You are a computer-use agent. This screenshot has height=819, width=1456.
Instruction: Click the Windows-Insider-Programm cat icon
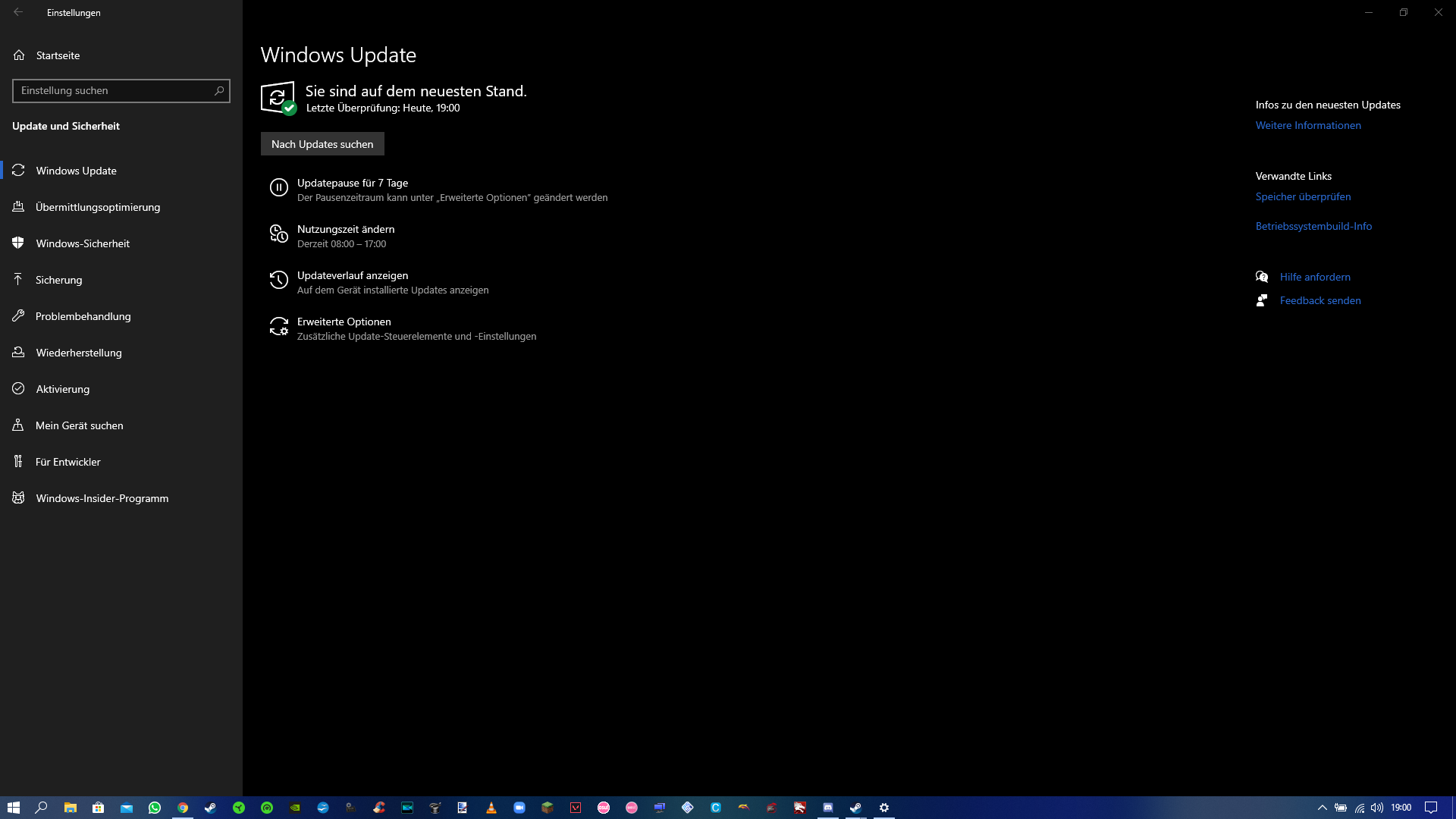pyautogui.click(x=18, y=498)
